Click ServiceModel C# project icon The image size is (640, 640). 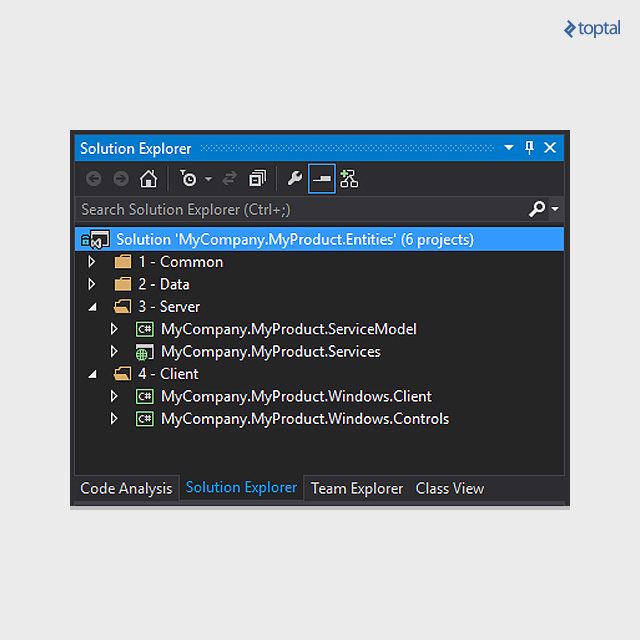tap(145, 329)
